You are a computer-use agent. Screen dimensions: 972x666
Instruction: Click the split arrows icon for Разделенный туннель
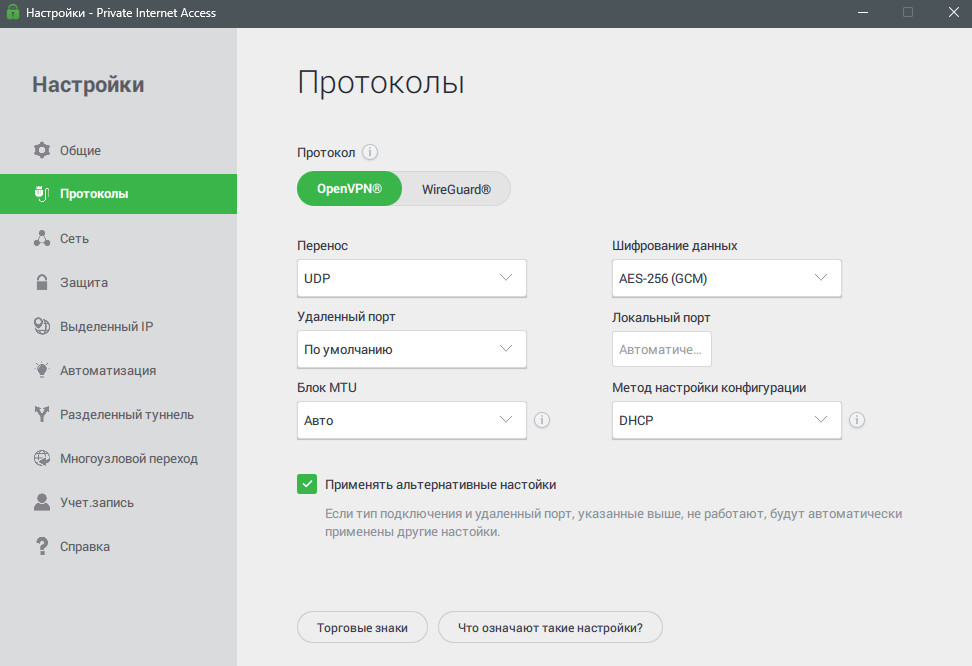(42, 414)
